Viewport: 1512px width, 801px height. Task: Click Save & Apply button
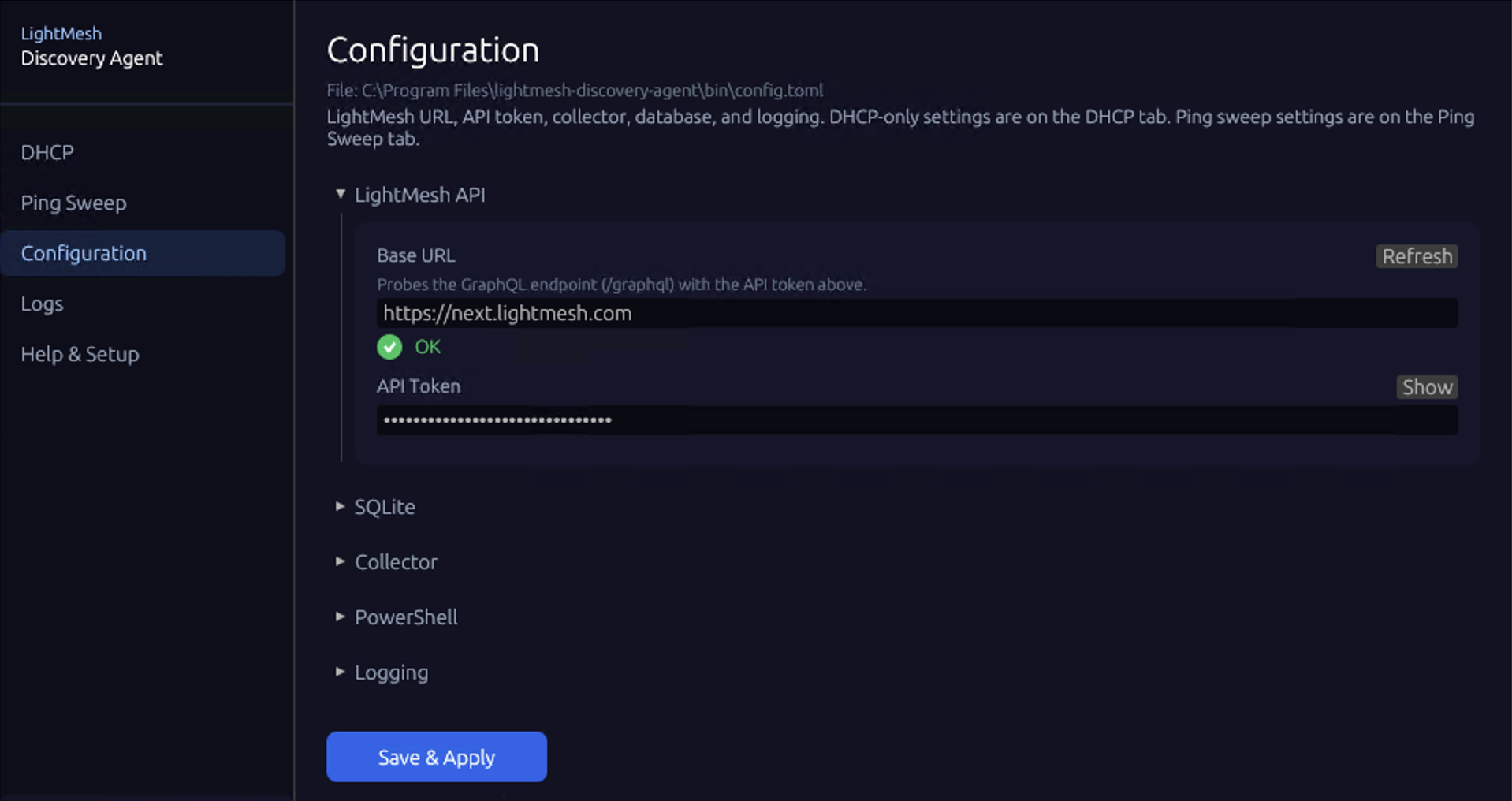[437, 757]
